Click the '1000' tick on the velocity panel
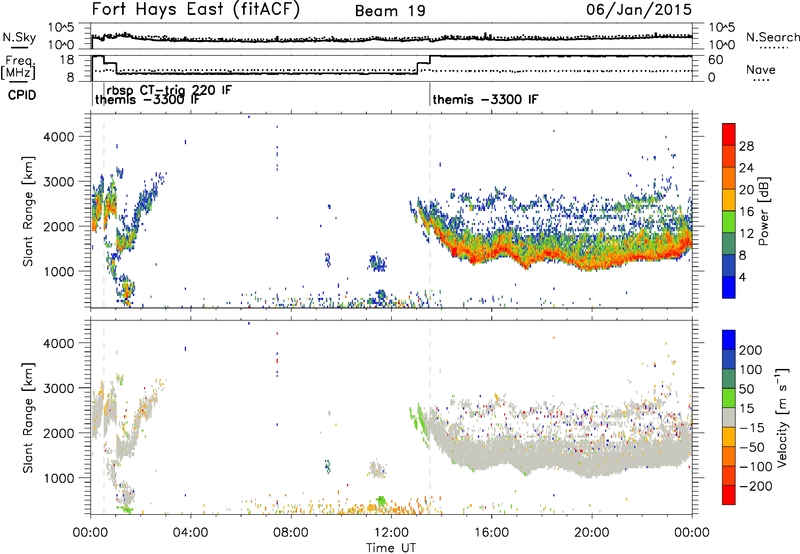Viewport: 800px width, 554px height. [59, 478]
